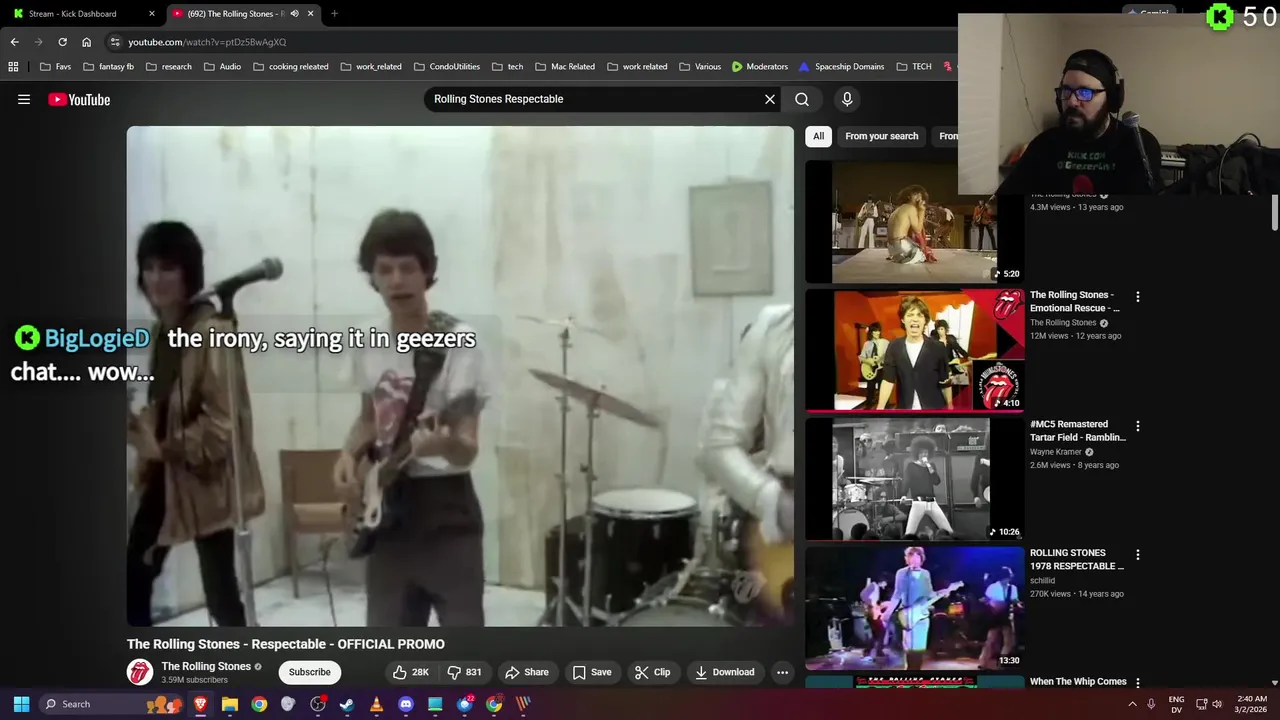Dislike the video with thumbs down 831
The width and height of the screenshot is (1280, 720).
tap(464, 672)
